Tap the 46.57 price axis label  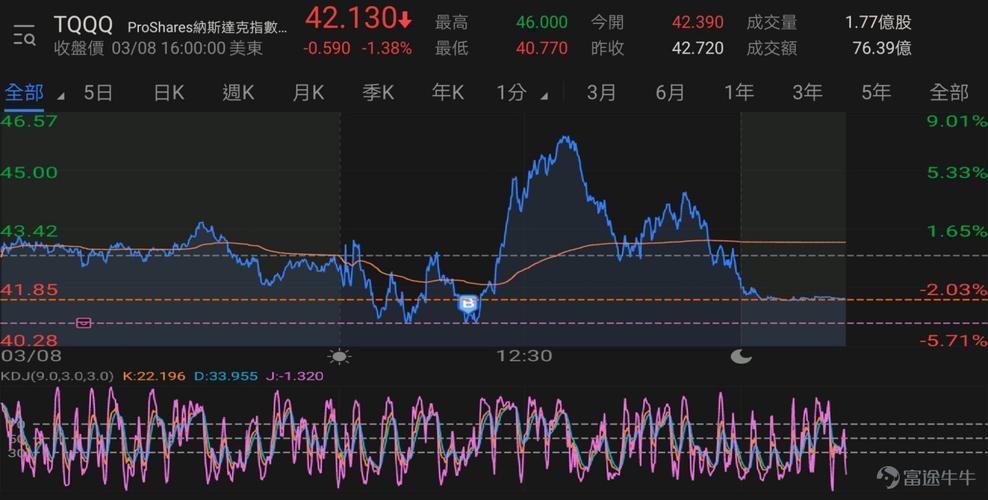tap(29, 121)
